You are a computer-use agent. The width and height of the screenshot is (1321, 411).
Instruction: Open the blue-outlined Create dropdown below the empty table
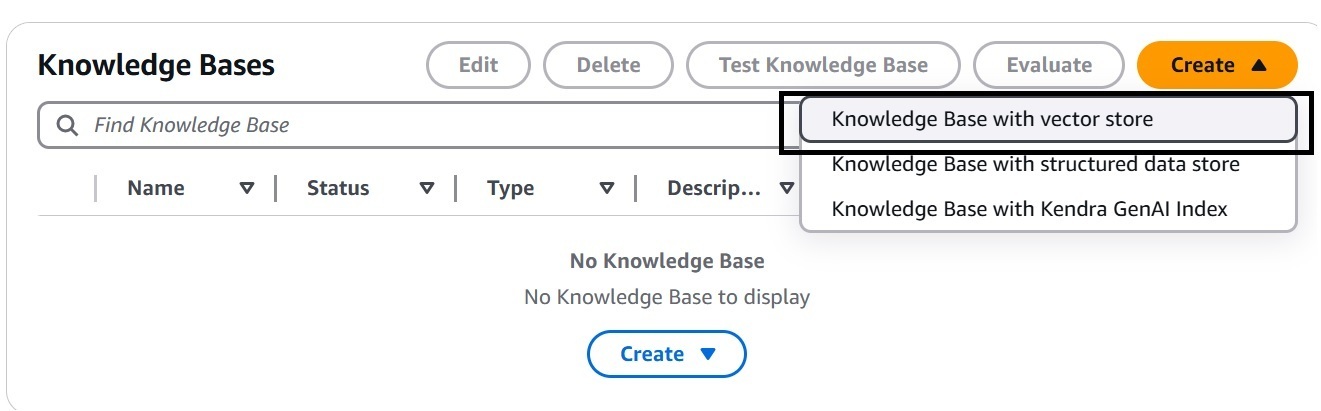667,354
